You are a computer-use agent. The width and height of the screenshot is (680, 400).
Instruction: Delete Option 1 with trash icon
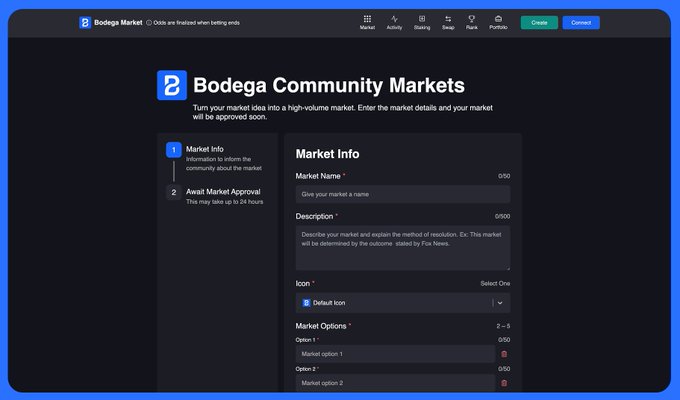coord(504,354)
